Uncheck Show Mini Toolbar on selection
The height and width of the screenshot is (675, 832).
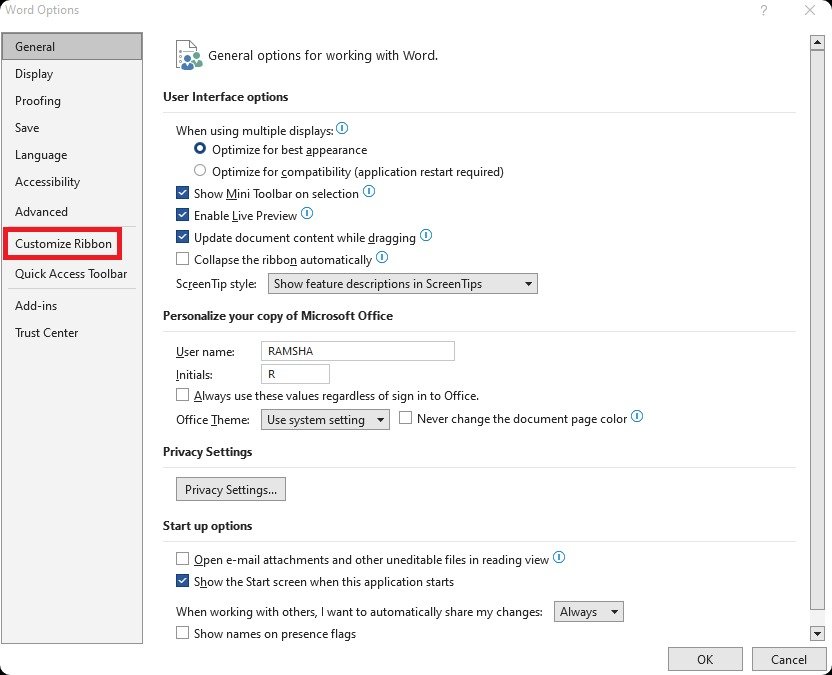(x=183, y=193)
